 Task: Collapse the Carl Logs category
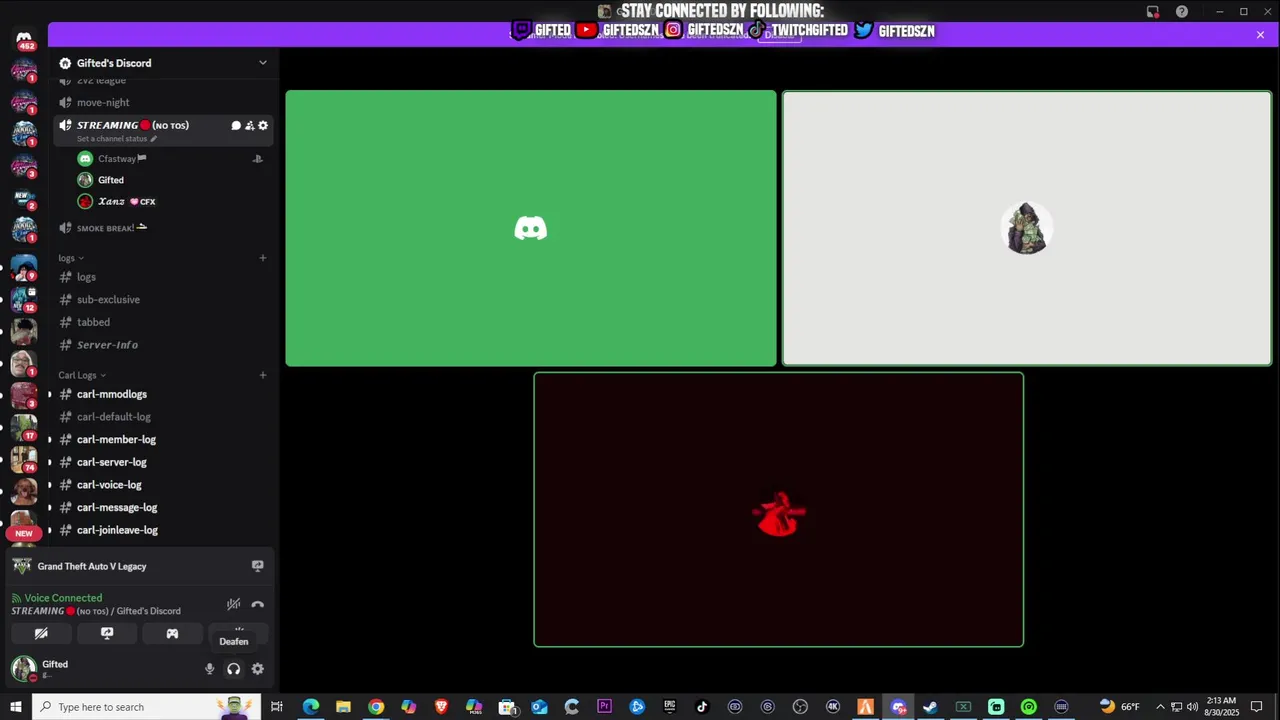82,375
